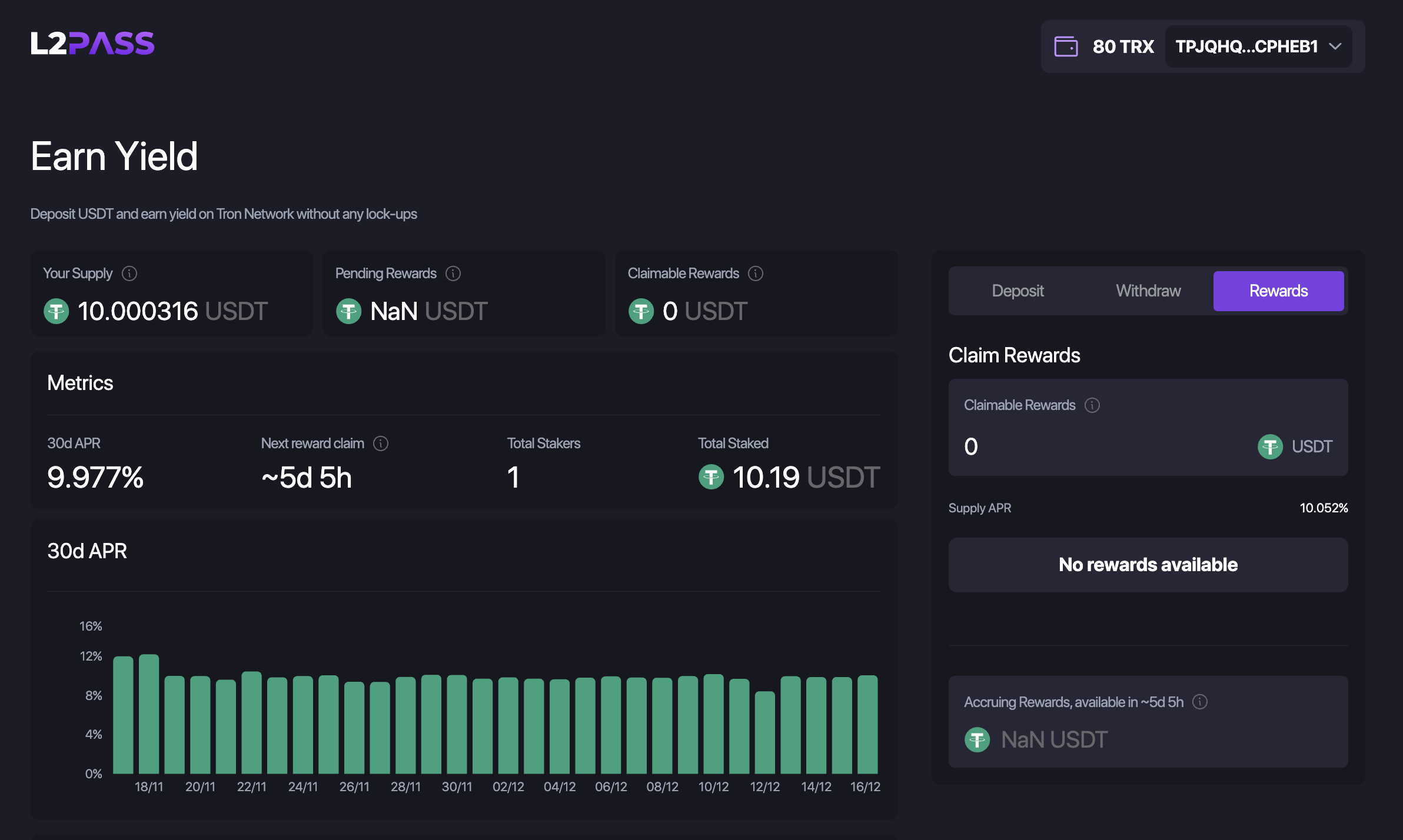Click the 80 TRX balance display
This screenshot has width=1403, height=840.
point(1122,46)
